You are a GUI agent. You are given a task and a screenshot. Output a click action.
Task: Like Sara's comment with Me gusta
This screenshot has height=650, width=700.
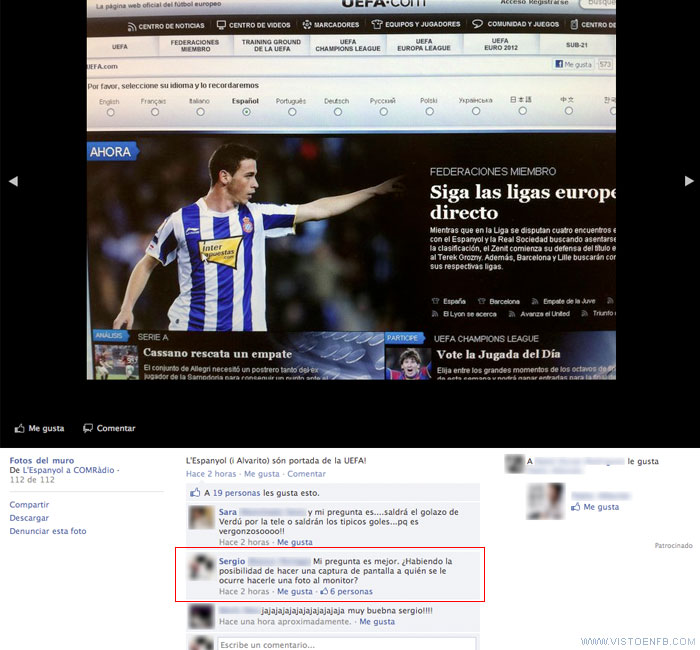coord(295,542)
